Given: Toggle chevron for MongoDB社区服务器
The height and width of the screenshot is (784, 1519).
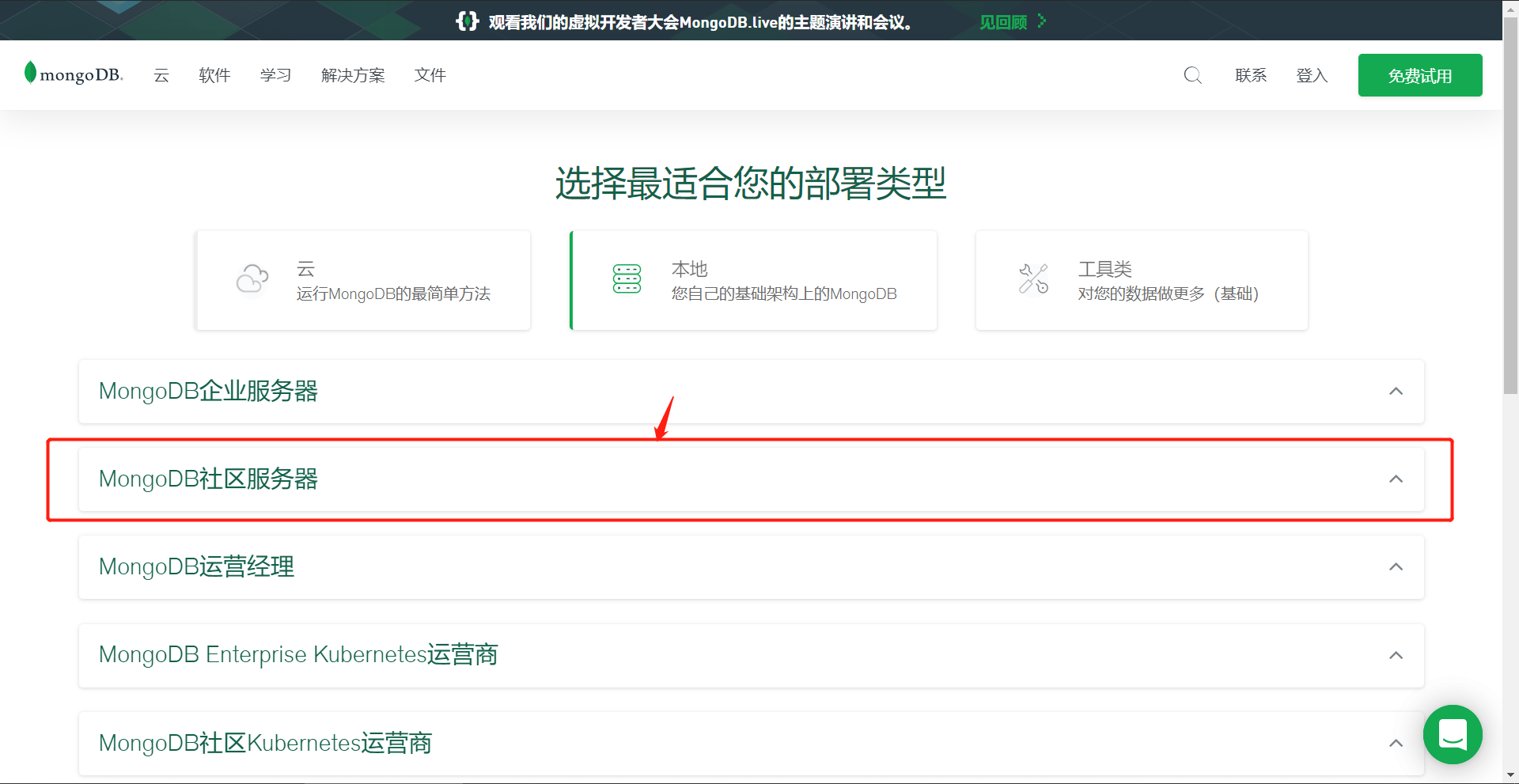Looking at the screenshot, I should click(x=1396, y=479).
